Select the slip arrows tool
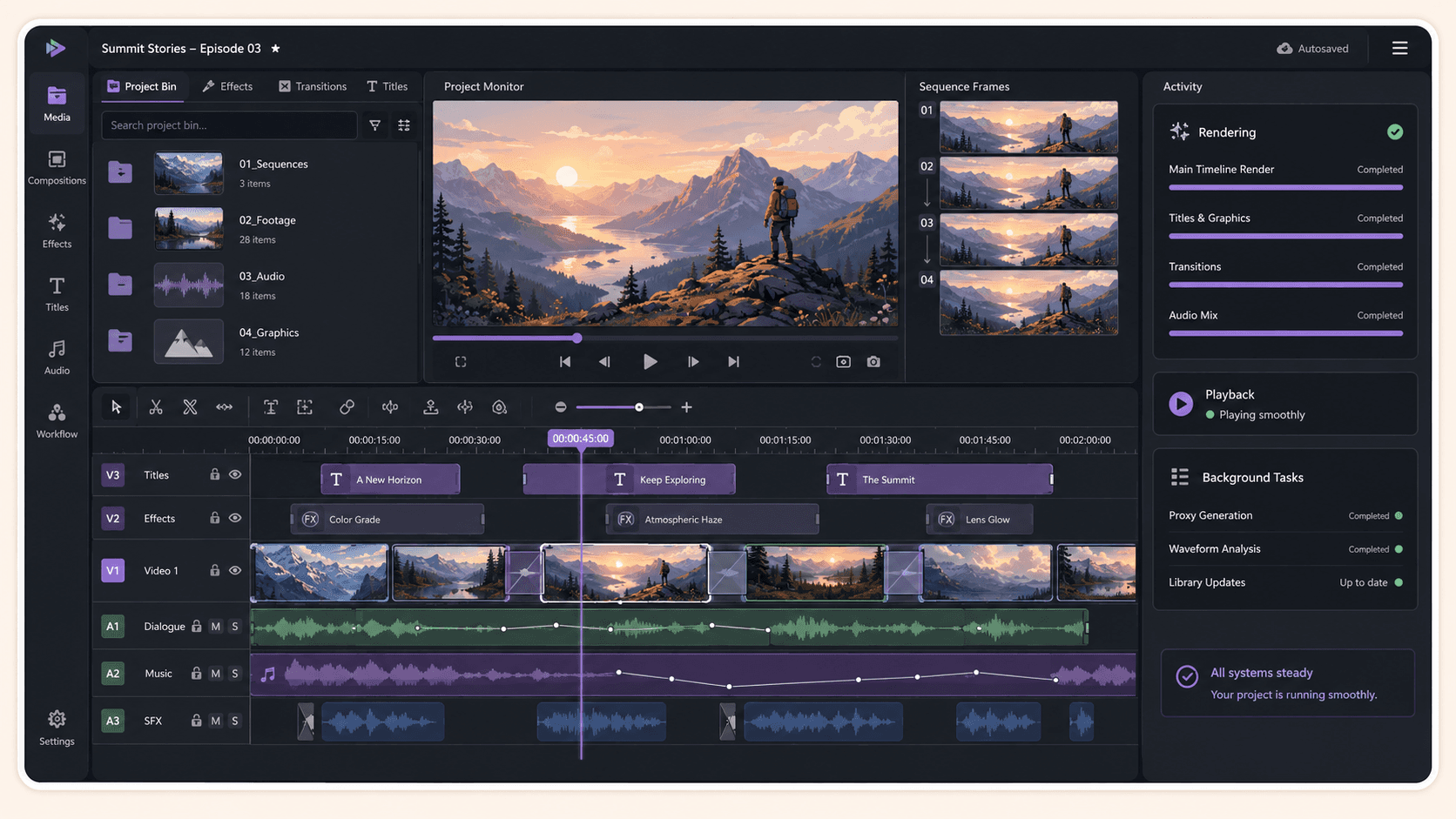Screen dimensions: 1456x819 tap(224, 407)
